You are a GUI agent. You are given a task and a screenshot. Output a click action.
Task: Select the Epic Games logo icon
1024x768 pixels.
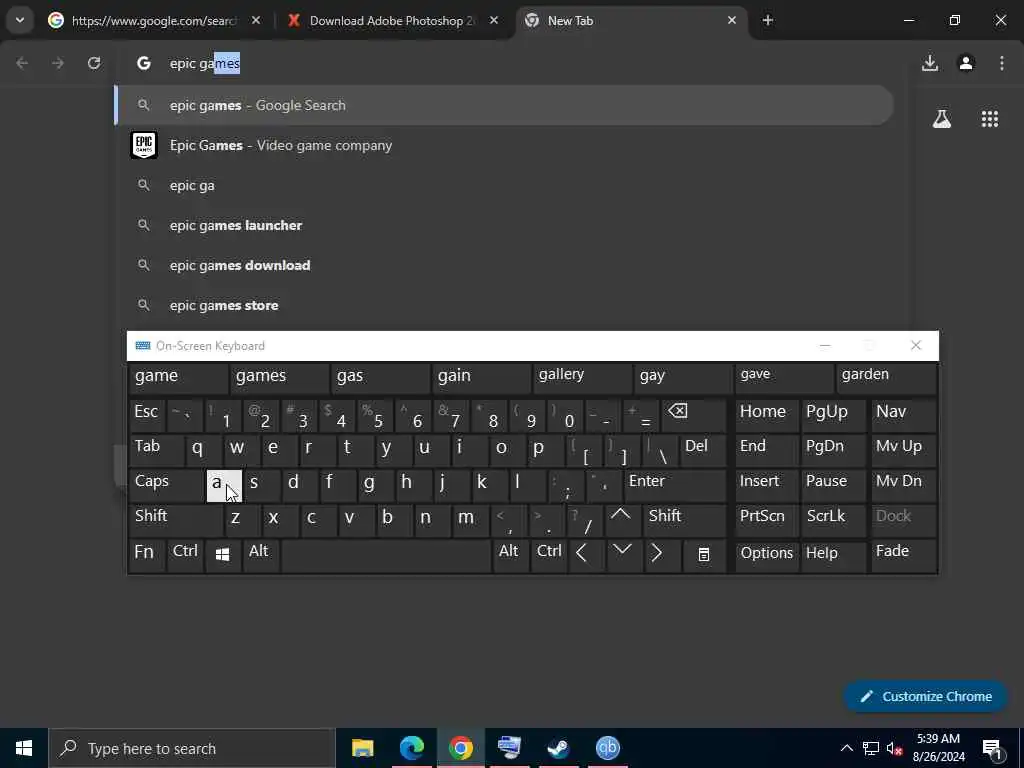pos(144,145)
